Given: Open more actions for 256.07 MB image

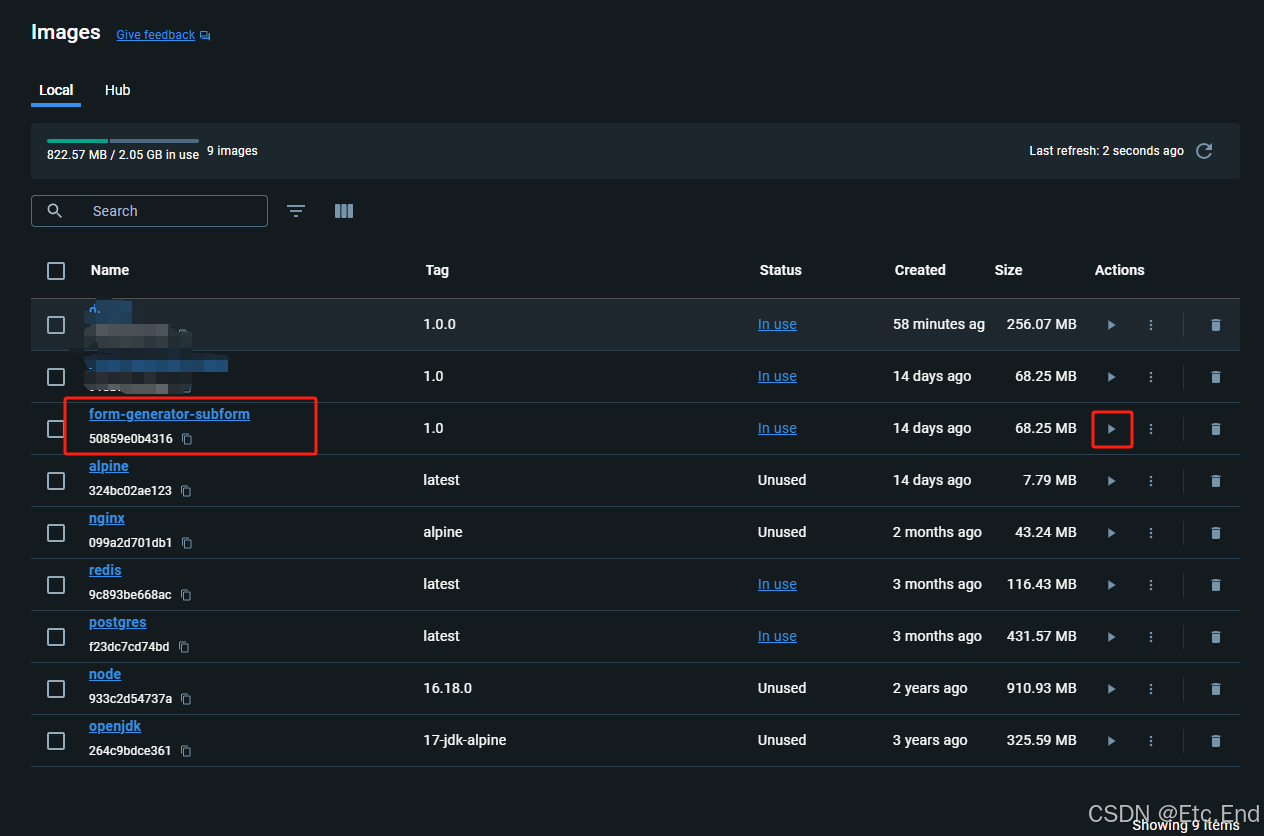Looking at the screenshot, I should pyautogui.click(x=1151, y=325).
